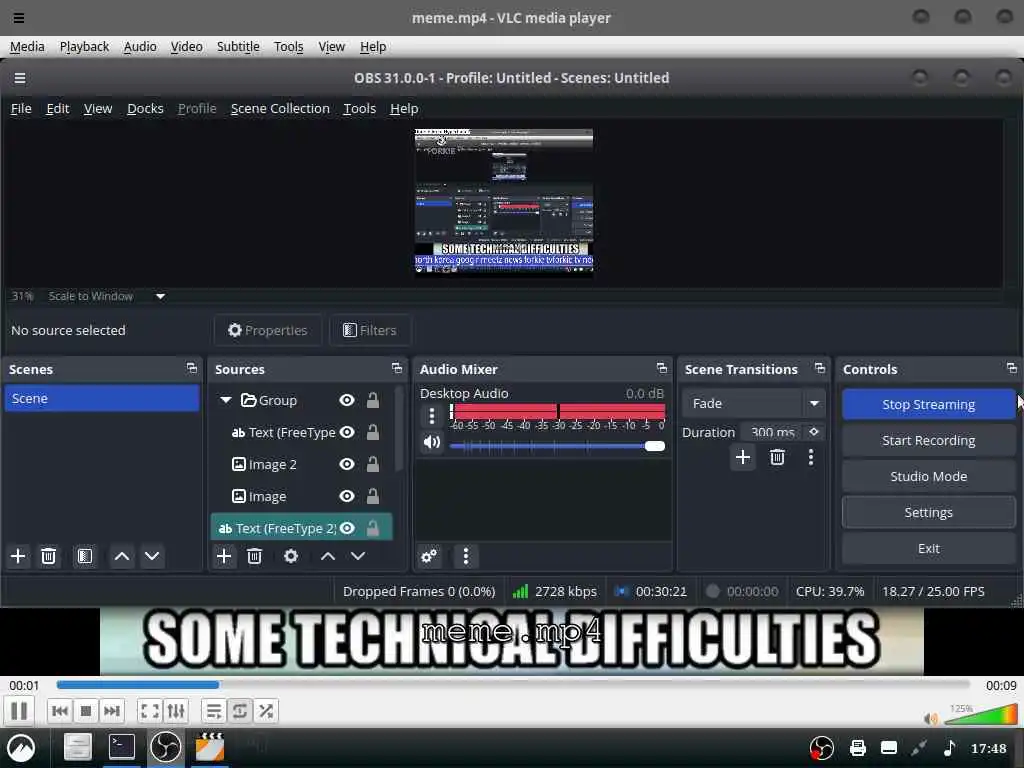Undock the Sources panel
Viewport: 1024px width, 768px height.
(396, 368)
